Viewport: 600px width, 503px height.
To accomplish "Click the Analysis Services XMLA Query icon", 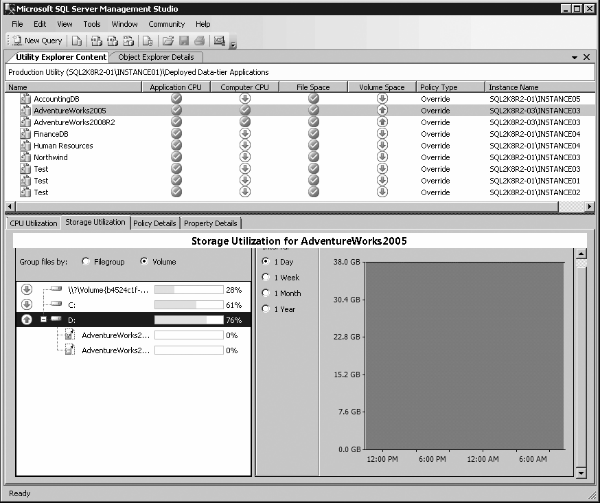I will [x=128, y=41].
